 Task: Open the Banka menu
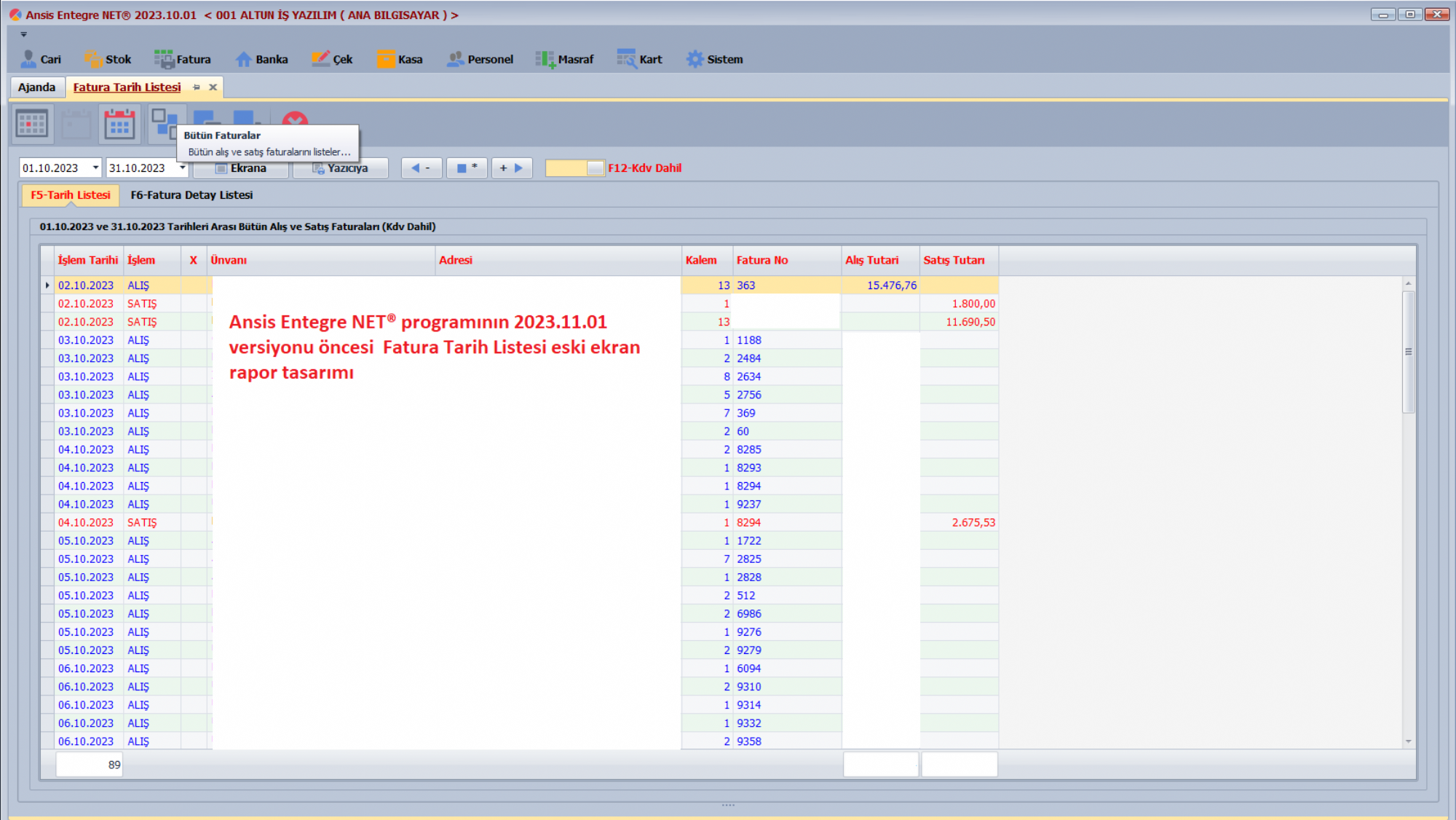262,59
